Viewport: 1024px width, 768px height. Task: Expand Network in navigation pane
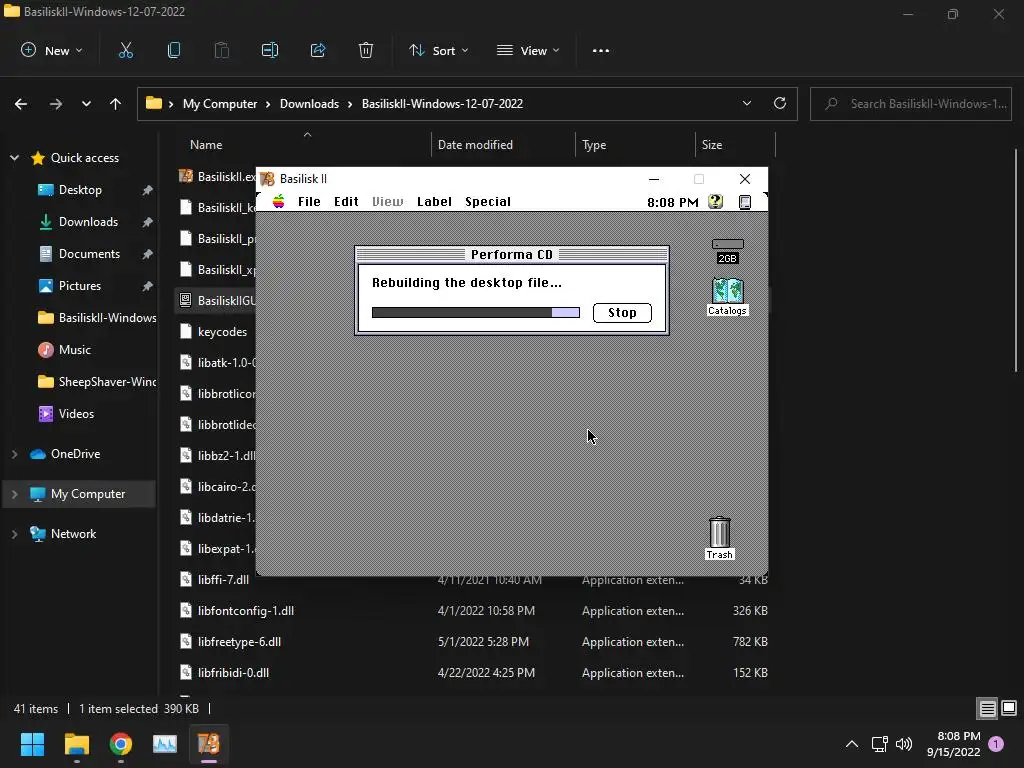tap(14, 534)
